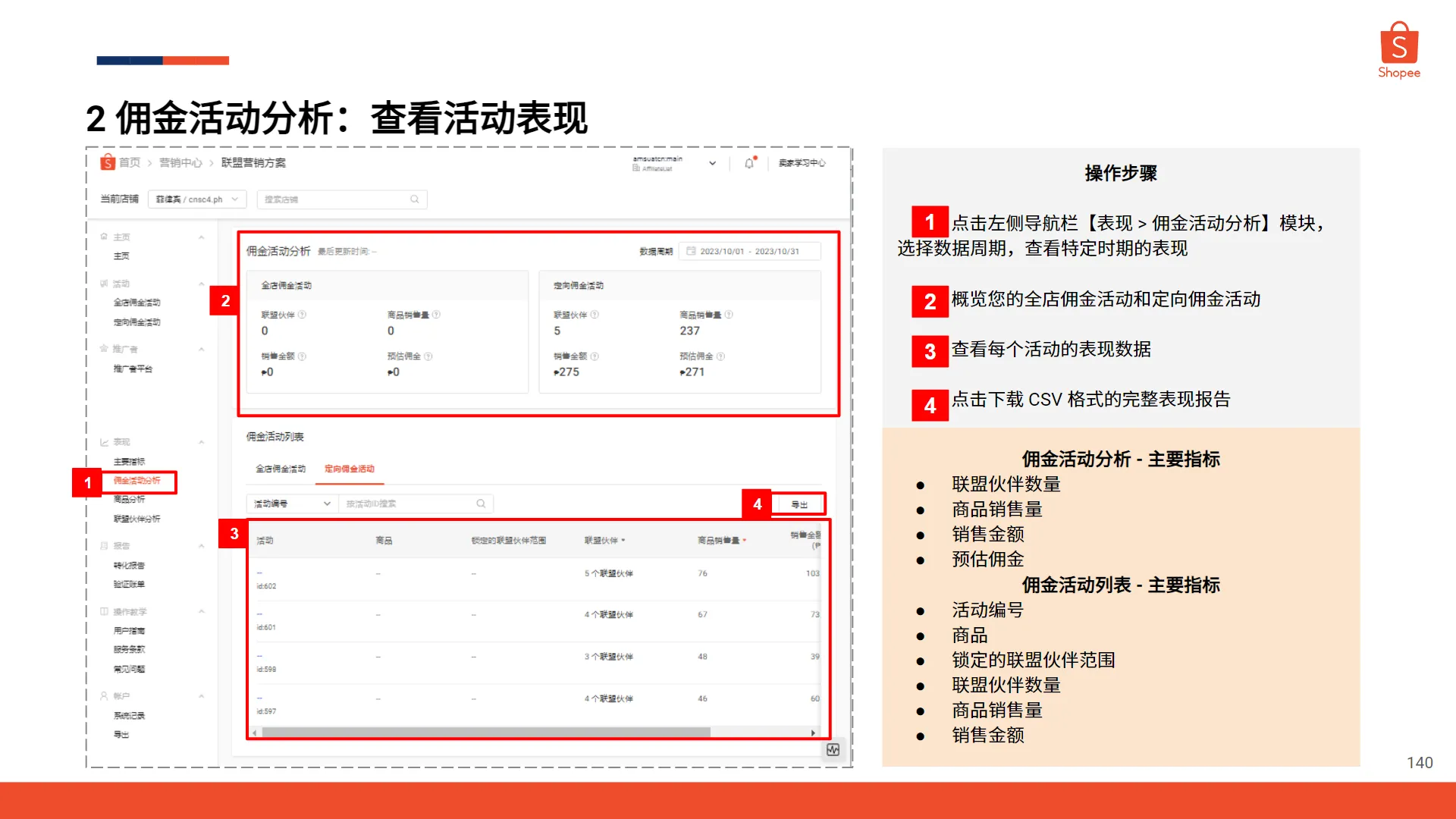Open the amsuatch:main account dropdown
Screen dimensions: 1456x819
pos(711,163)
